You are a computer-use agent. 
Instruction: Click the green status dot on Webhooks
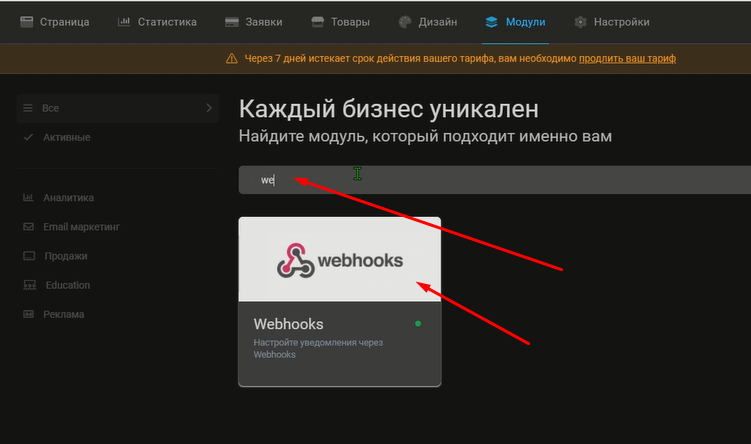click(418, 323)
